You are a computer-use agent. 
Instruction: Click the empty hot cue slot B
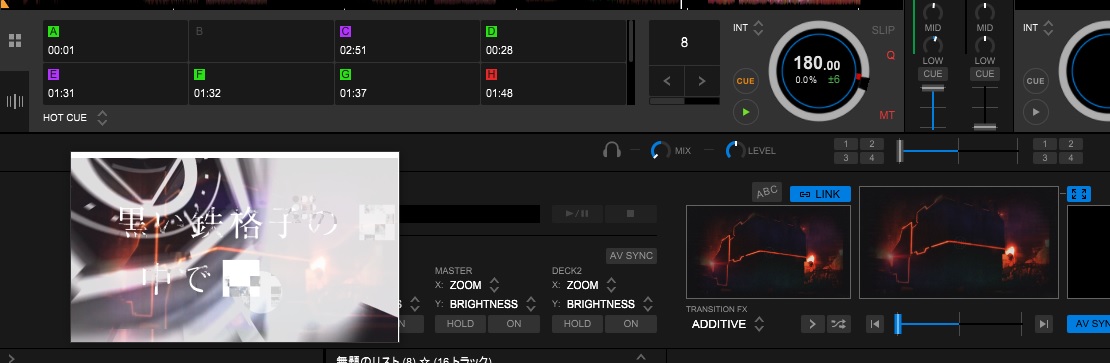click(x=261, y=41)
